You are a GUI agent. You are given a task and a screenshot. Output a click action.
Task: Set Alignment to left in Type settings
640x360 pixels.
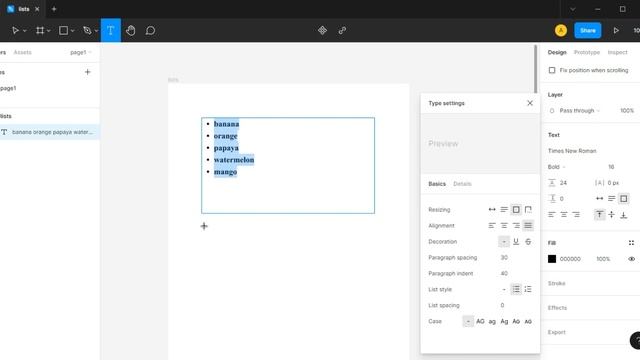[x=492, y=226]
